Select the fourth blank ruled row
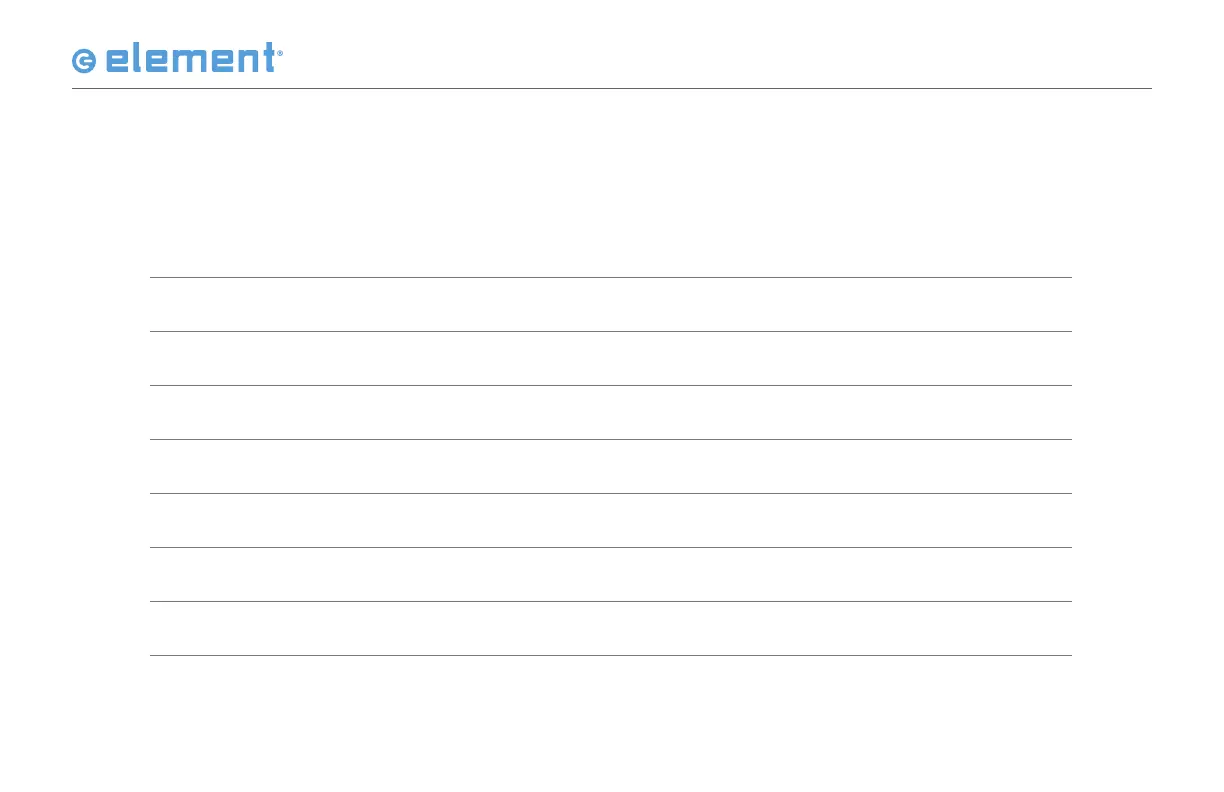The height and width of the screenshot is (792, 1224). click(610, 467)
